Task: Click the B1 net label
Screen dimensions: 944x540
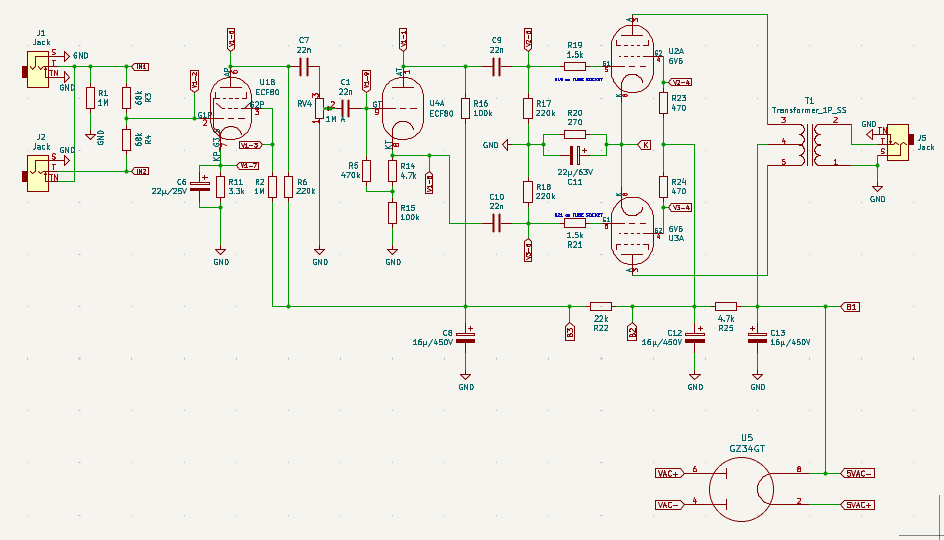Action: 850,306
